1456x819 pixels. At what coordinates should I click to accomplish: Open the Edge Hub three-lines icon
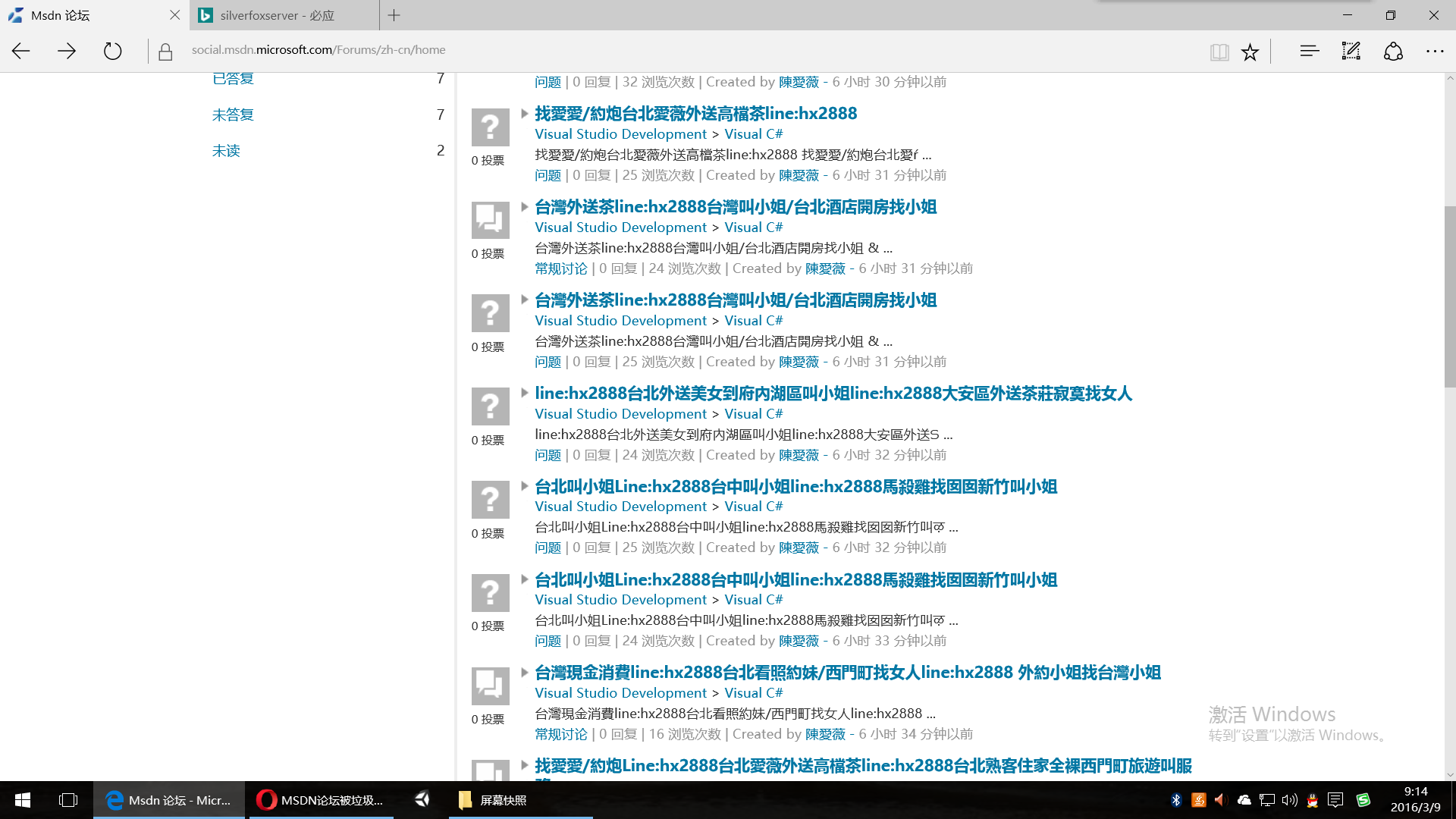[x=1310, y=51]
